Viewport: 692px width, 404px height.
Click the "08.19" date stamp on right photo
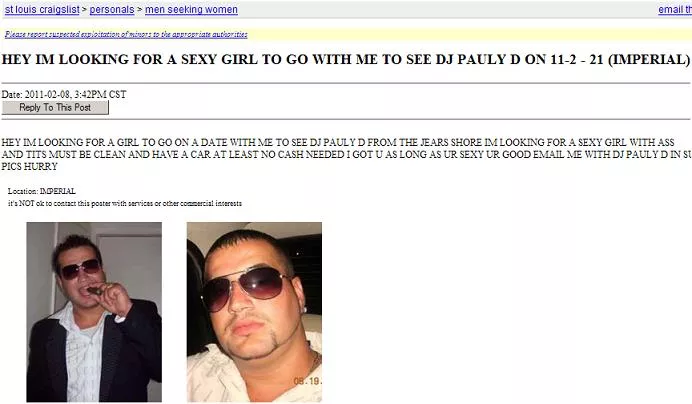tap(308, 381)
